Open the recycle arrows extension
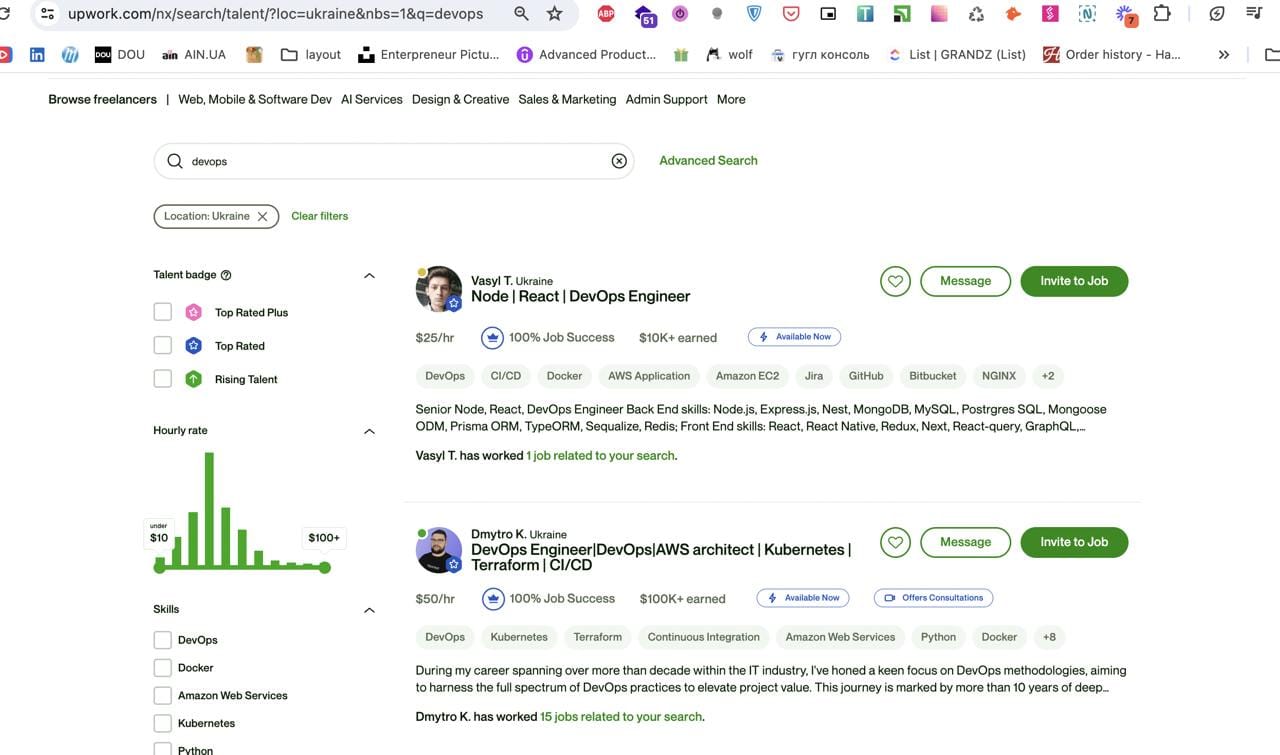 click(x=976, y=14)
